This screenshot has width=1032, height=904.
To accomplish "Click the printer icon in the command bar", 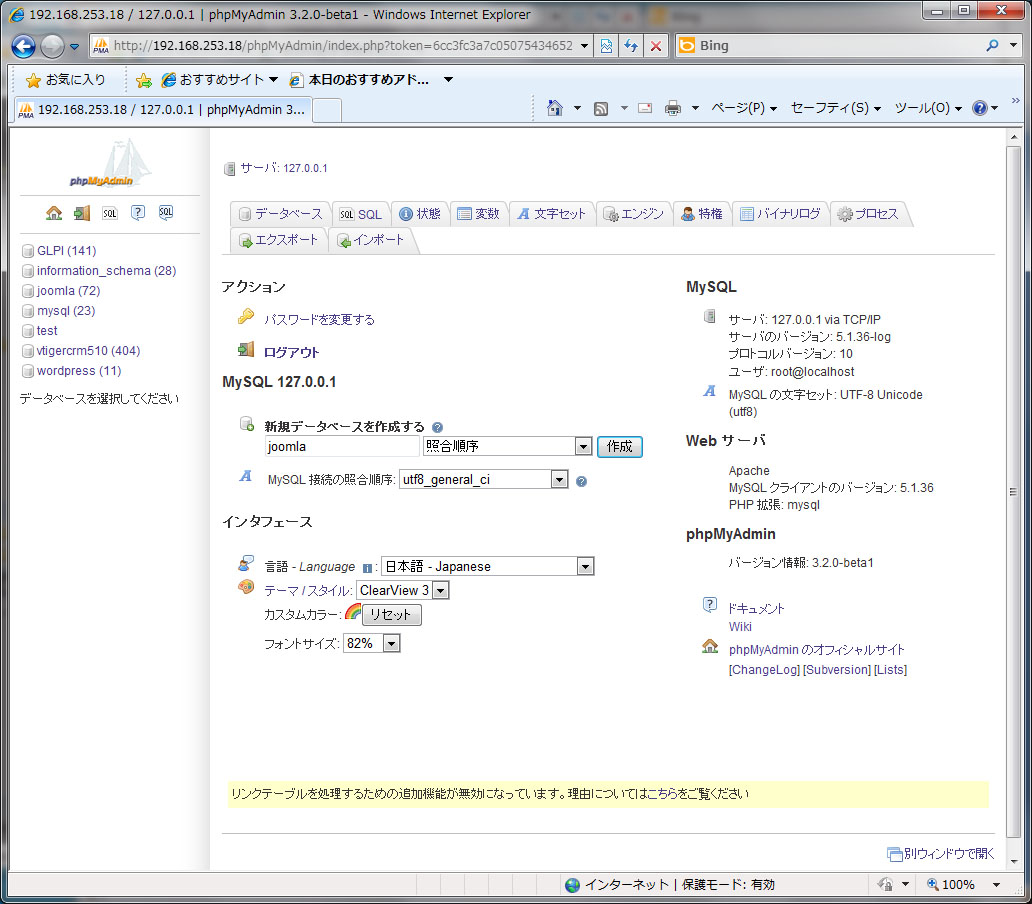I will tap(673, 108).
